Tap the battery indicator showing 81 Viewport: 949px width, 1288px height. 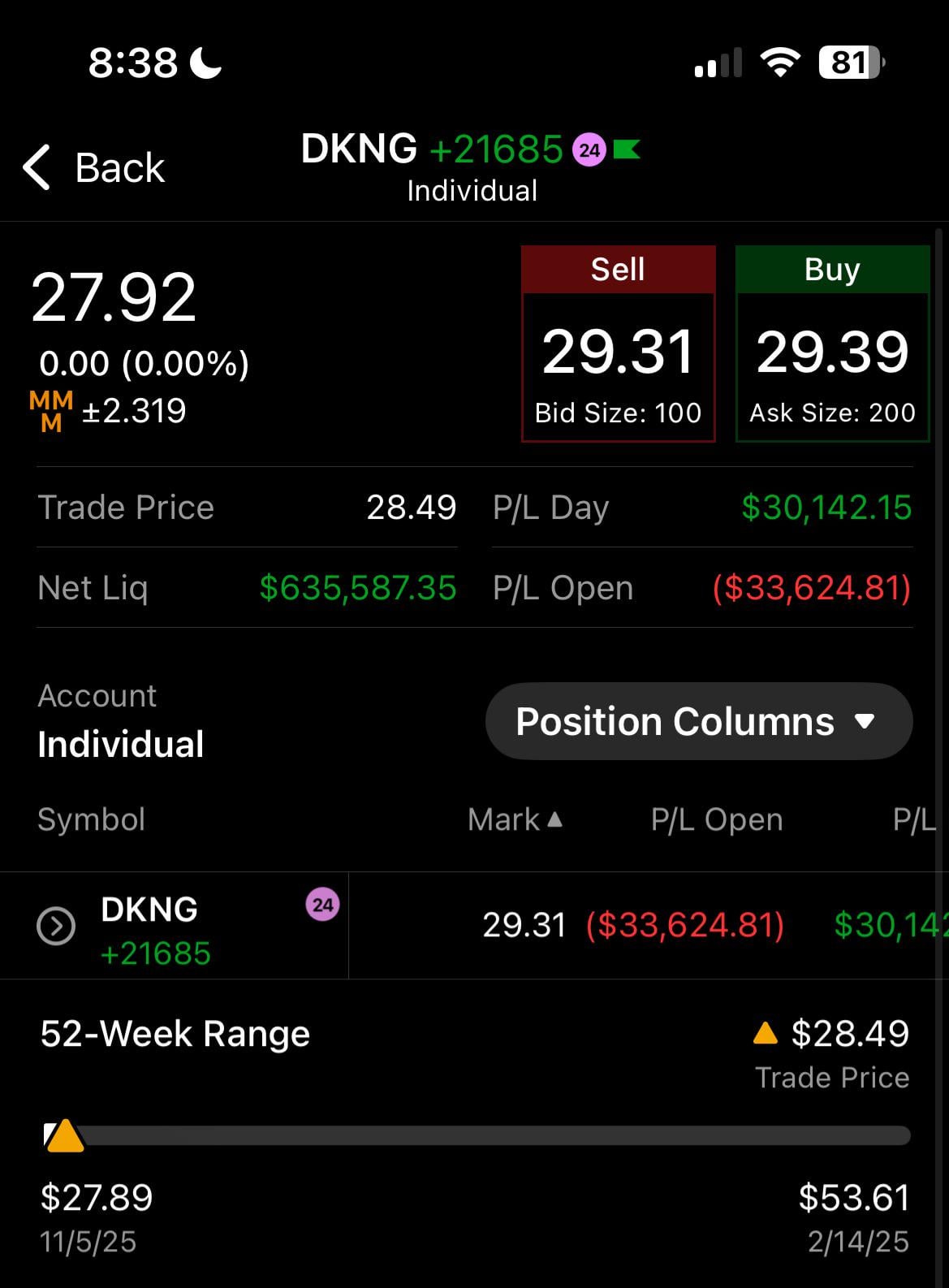coord(851,63)
